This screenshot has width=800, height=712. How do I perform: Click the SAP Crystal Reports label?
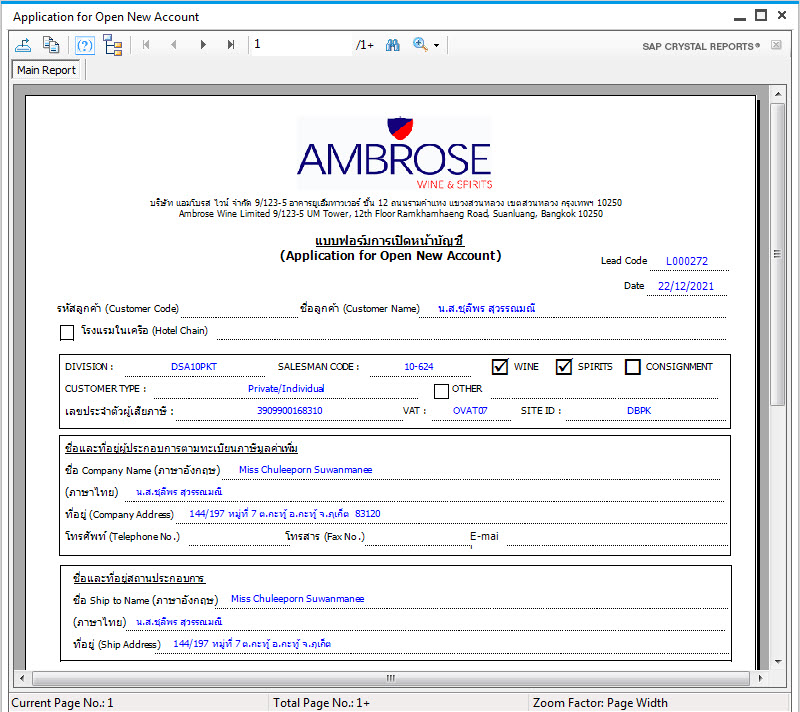[701, 46]
